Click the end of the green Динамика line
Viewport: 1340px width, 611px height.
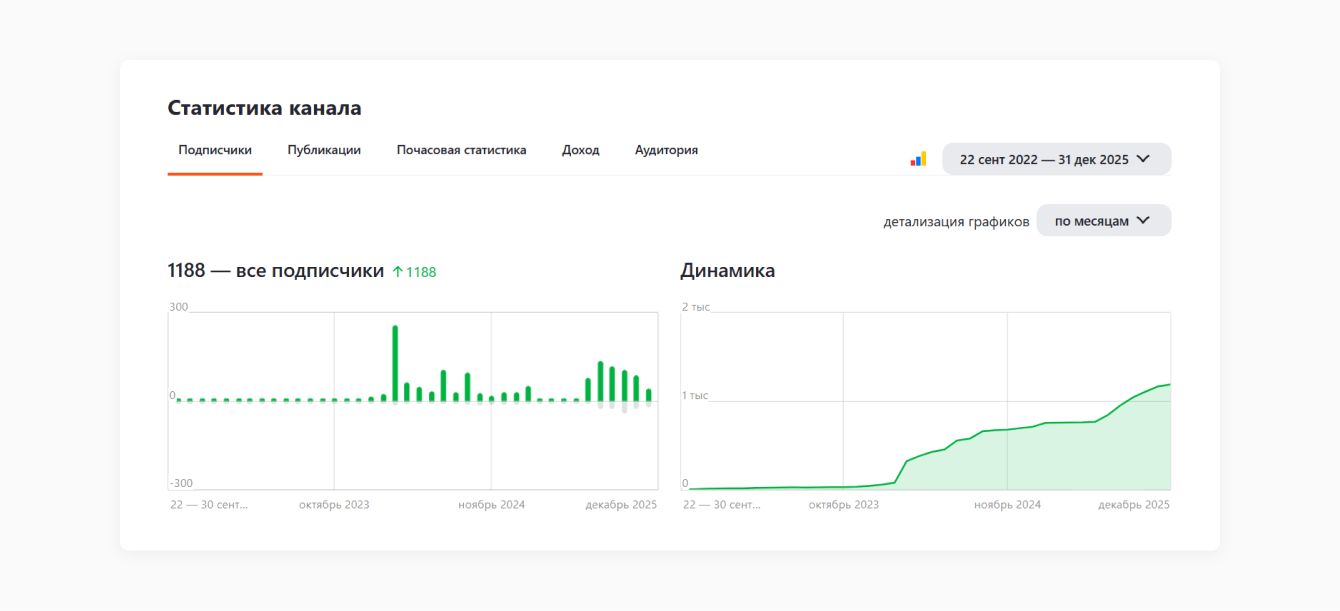pos(1169,384)
